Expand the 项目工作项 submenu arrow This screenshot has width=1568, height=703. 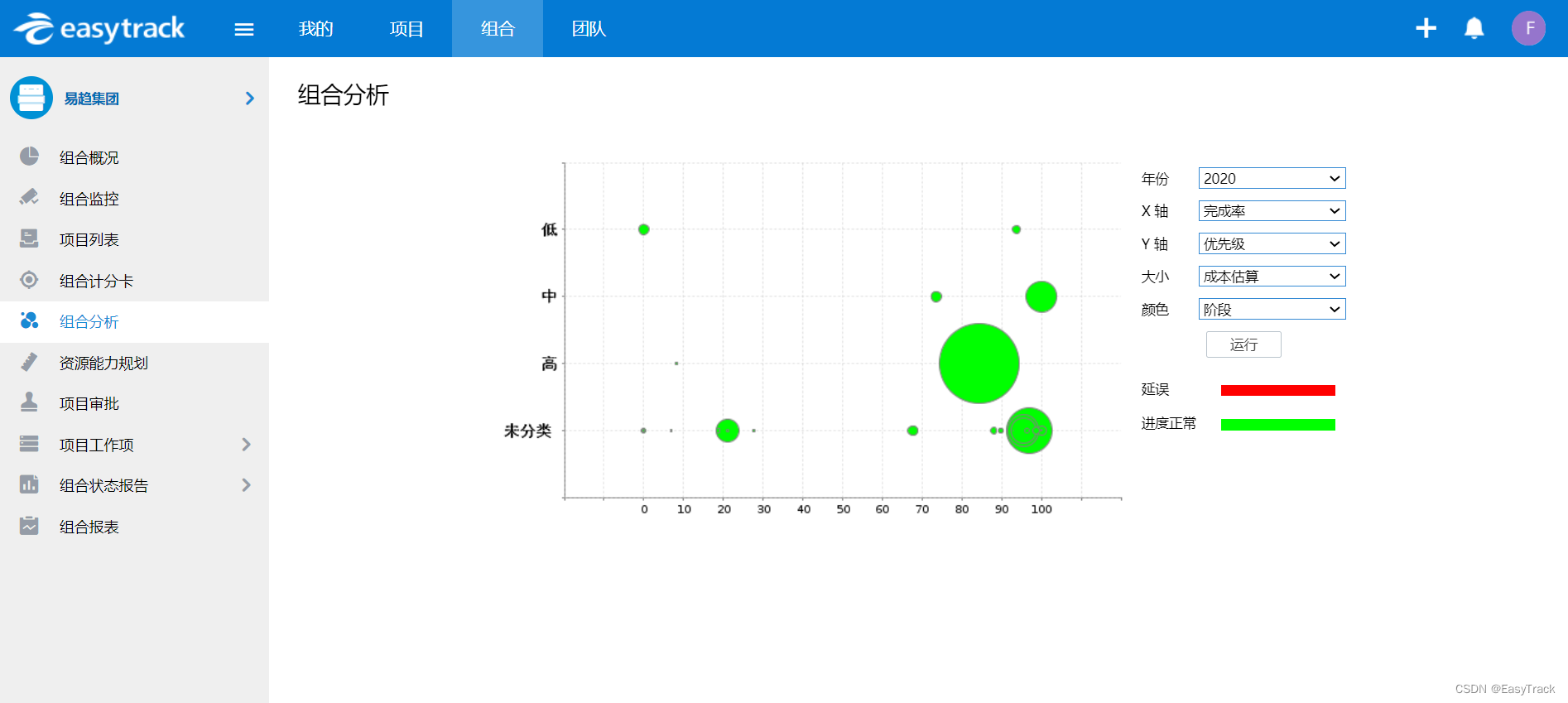click(246, 445)
